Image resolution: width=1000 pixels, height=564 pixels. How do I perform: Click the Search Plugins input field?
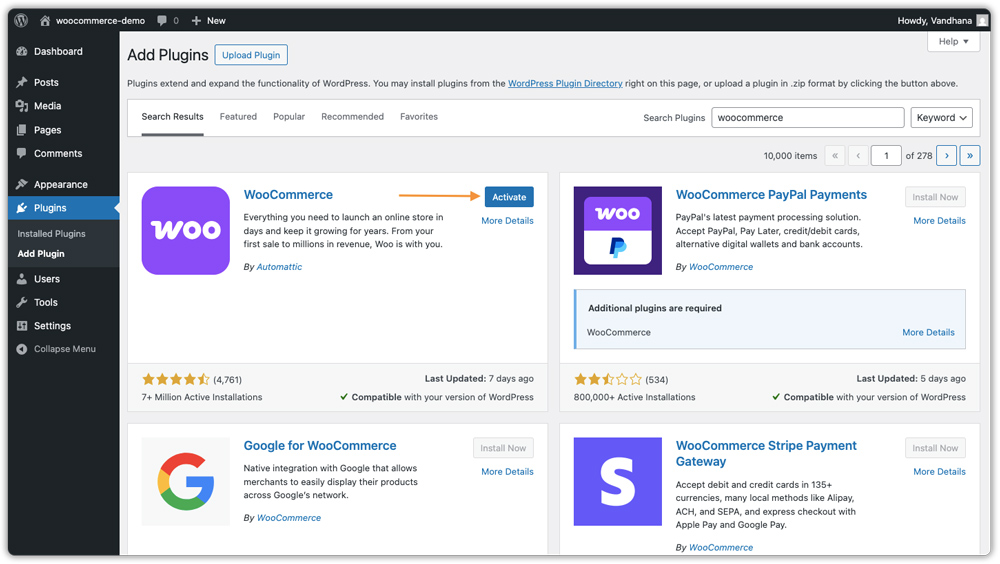coord(808,117)
